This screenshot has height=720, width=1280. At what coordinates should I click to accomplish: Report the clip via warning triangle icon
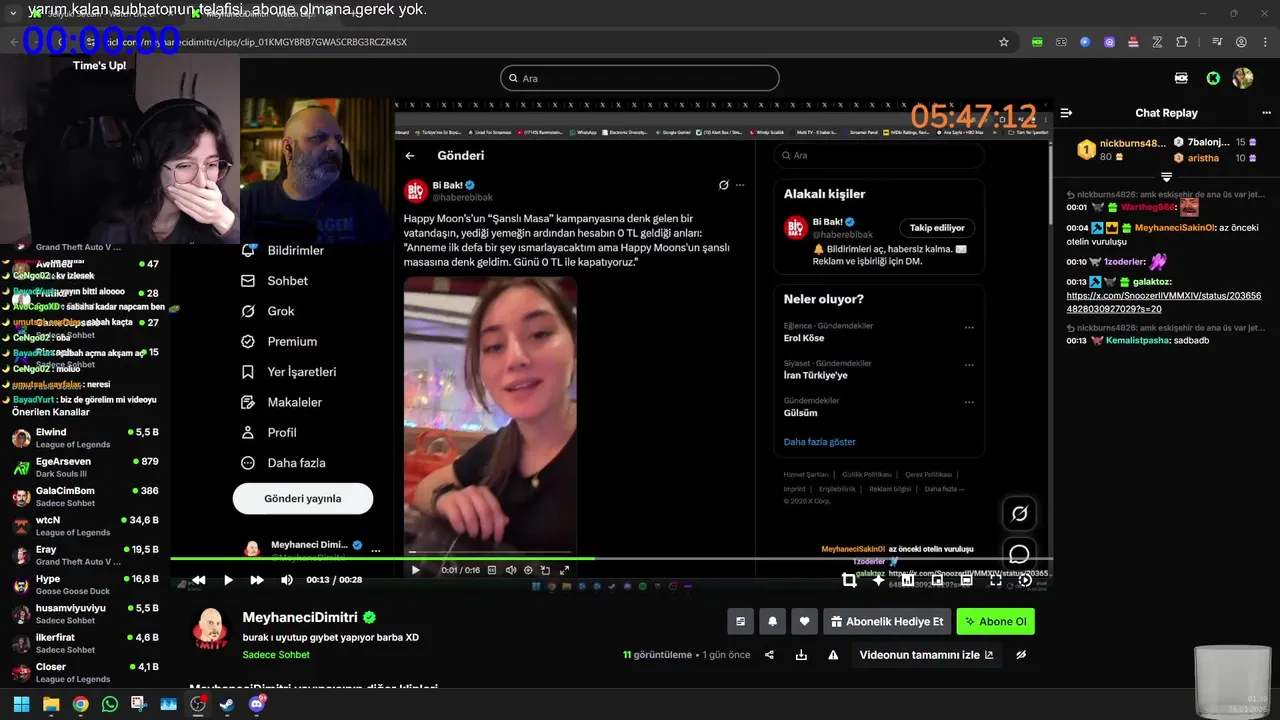(833, 655)
